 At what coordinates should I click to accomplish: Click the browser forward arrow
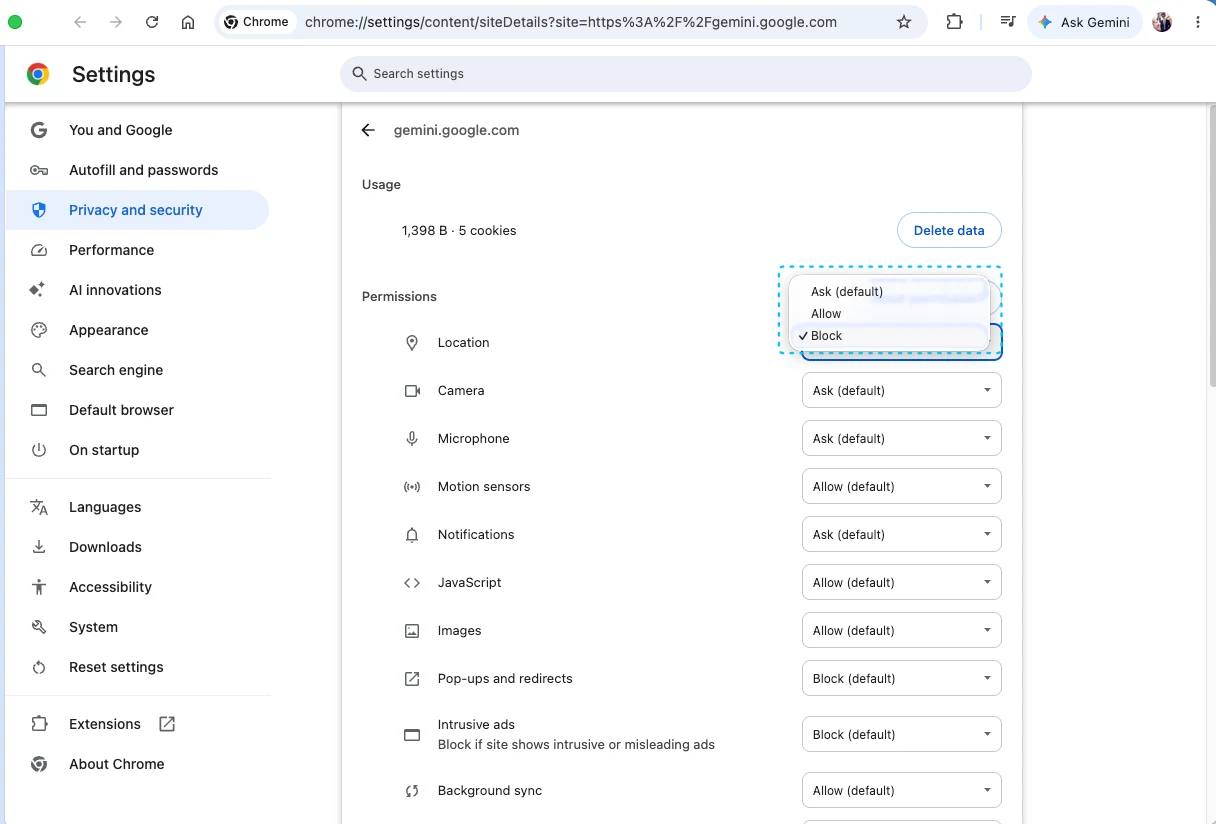point(116,22)
